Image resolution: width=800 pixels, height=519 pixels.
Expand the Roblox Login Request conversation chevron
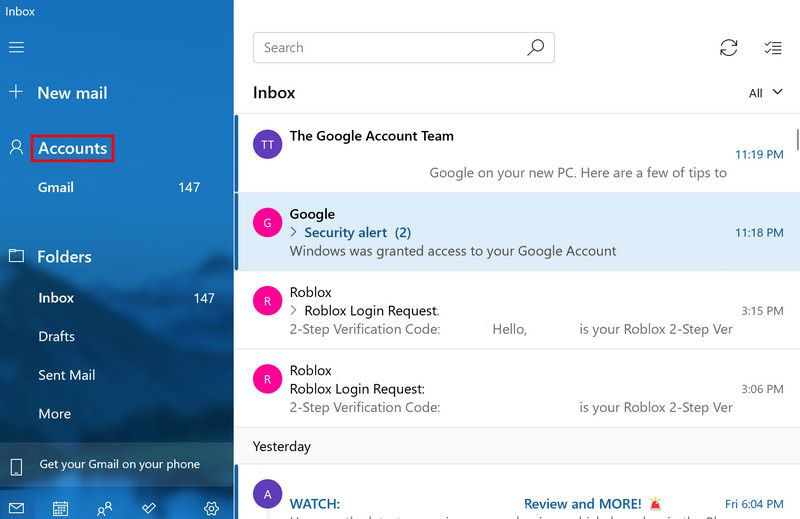(293, 310)
